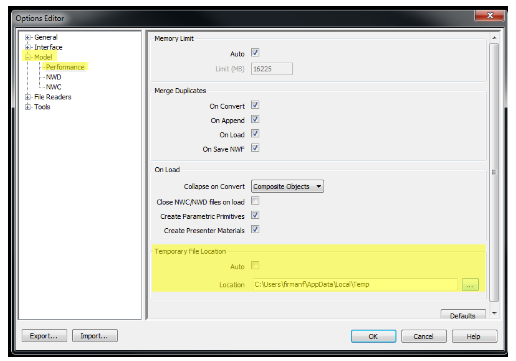Viewport: 516px width, 361px height.
Task: Select the NWD tree item
Action: click(53, 77)
